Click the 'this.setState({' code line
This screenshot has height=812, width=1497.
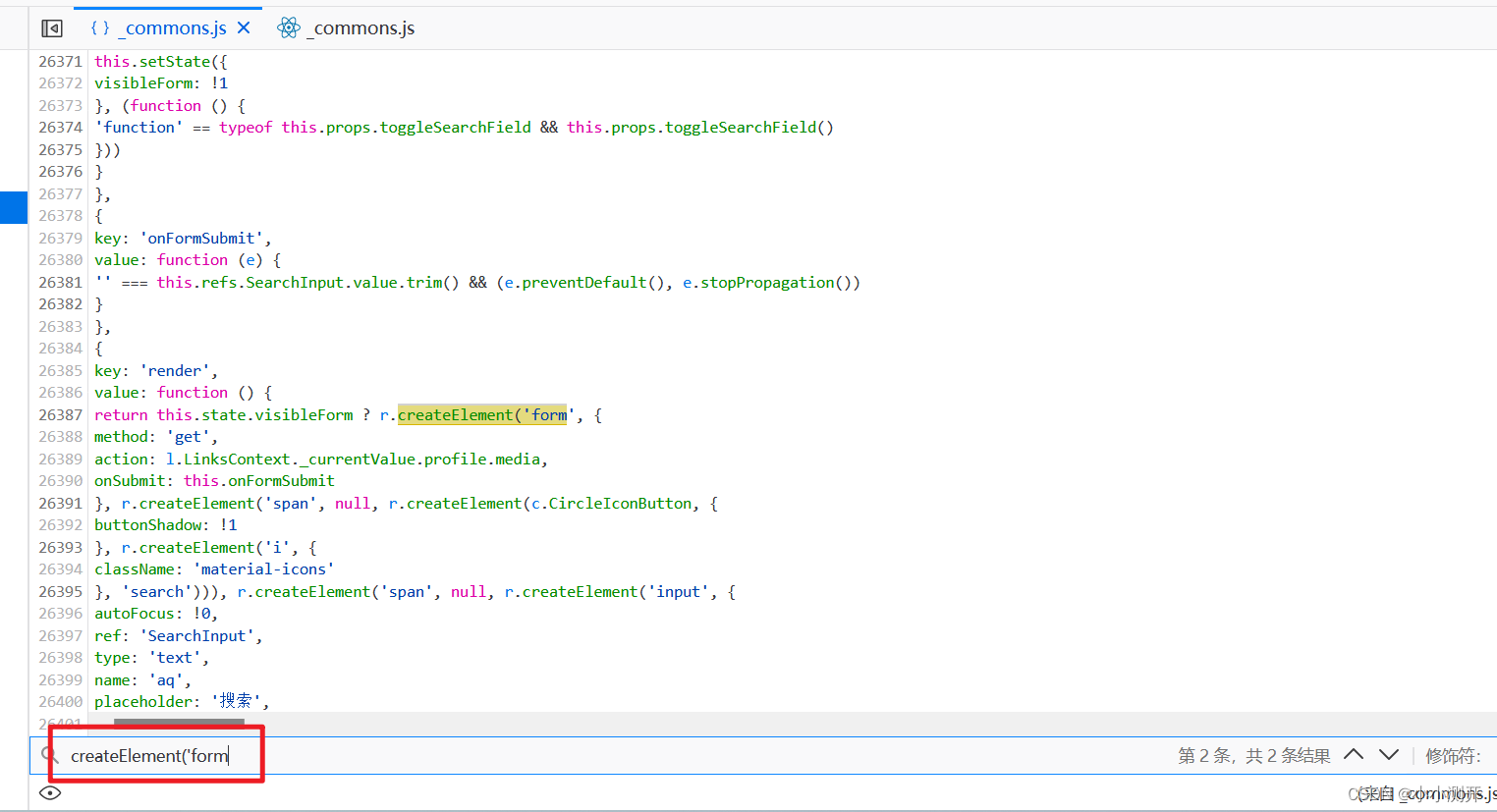[x=161, y=61]
